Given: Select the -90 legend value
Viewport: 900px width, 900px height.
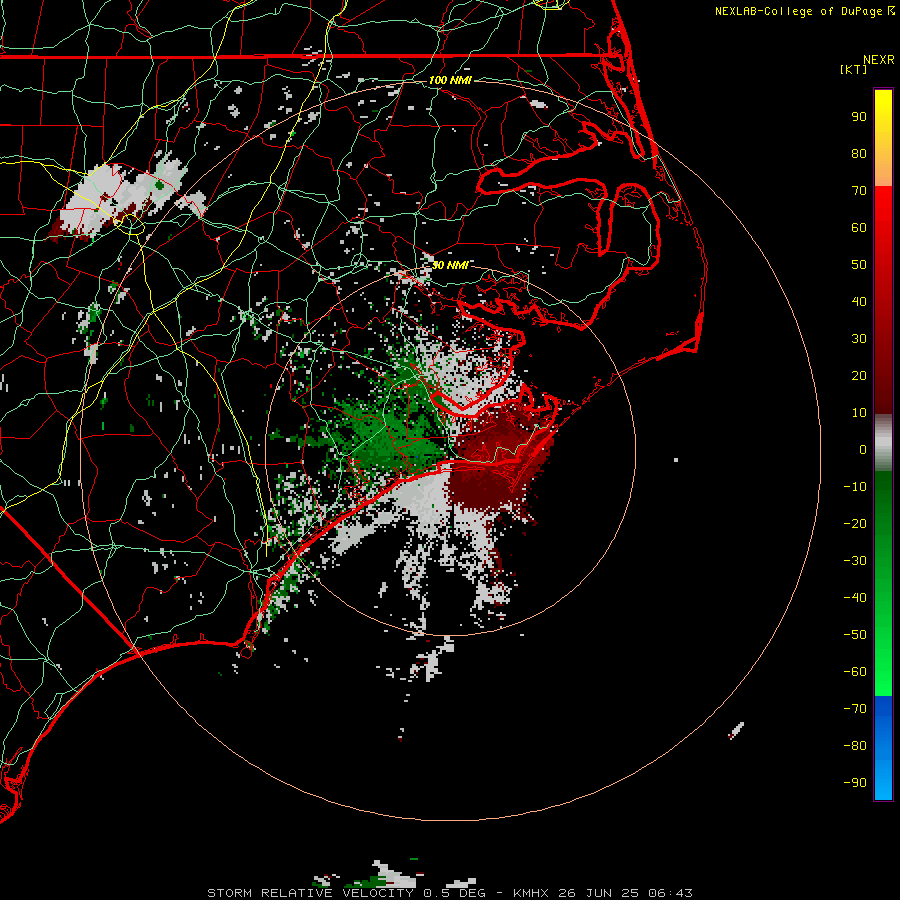Looking at the screenshot, I should click(855, 783).
